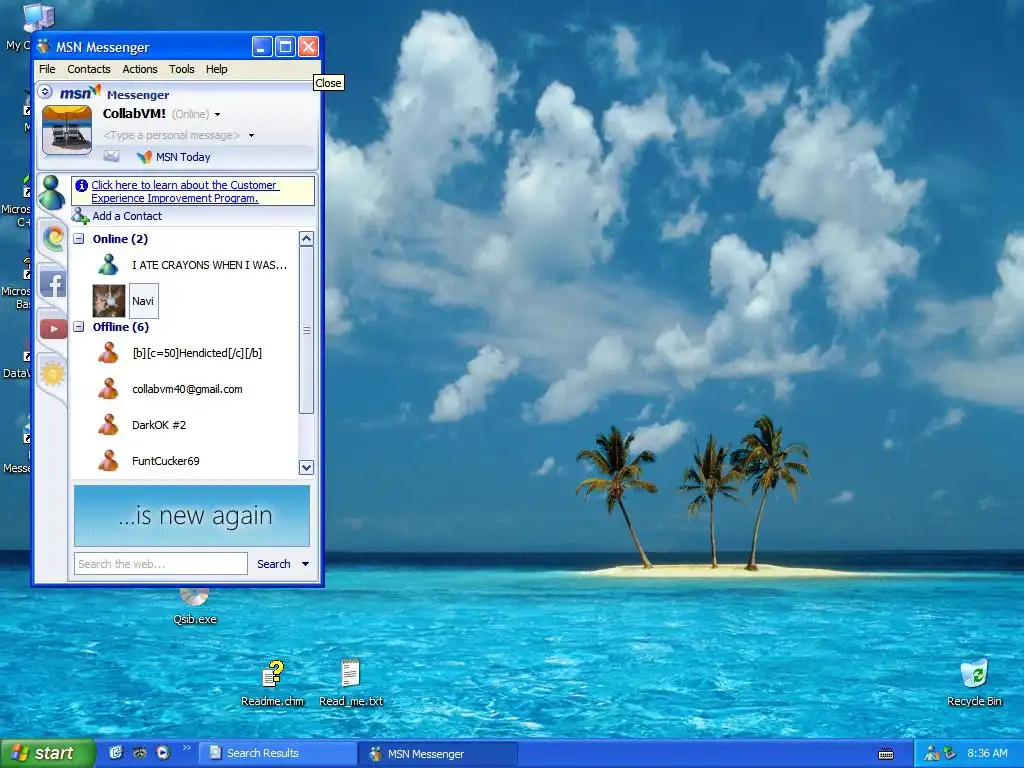Collapse the Offline (6) group
The height and width of the screenshot is (768, 1024).
79,327
